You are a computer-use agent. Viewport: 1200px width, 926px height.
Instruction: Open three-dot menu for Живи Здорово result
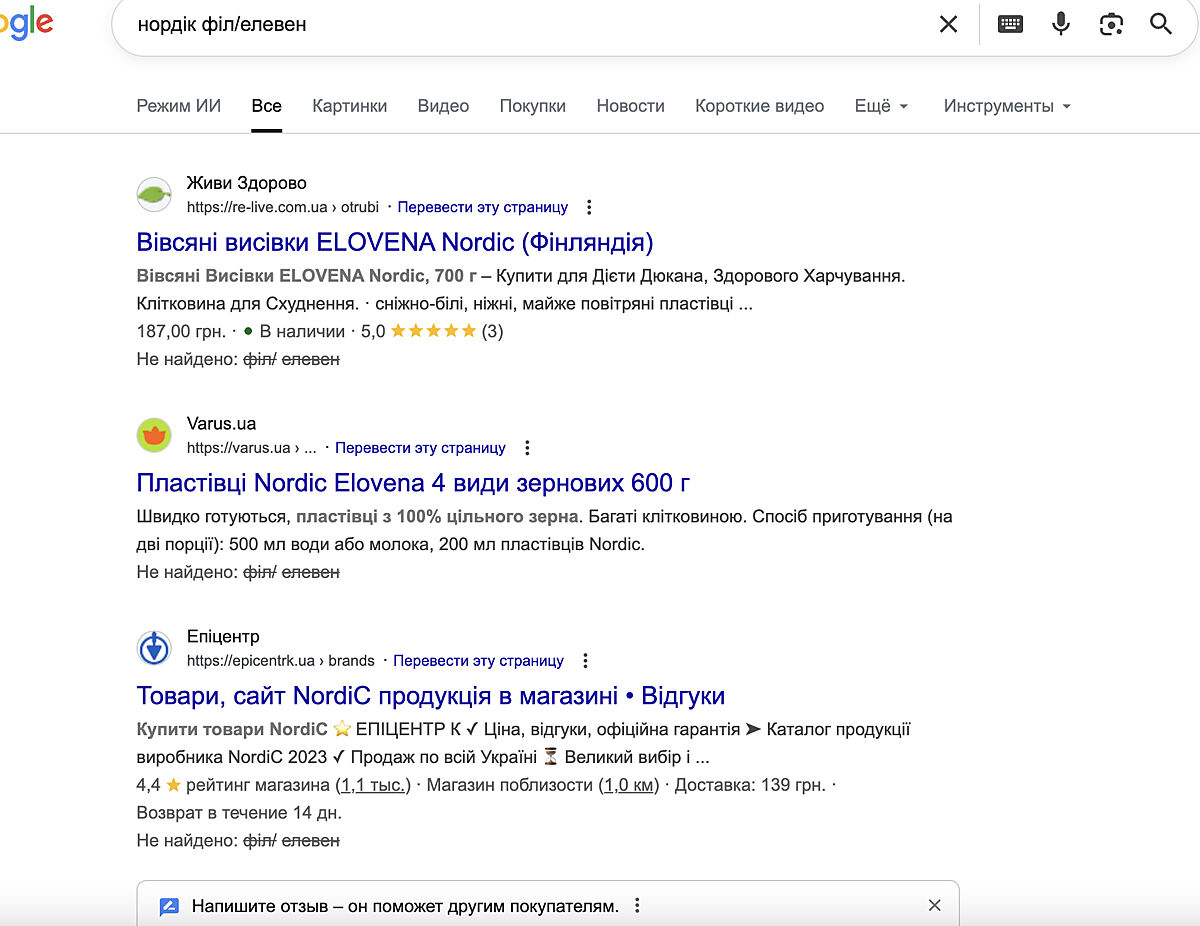(x=589, y=207)
